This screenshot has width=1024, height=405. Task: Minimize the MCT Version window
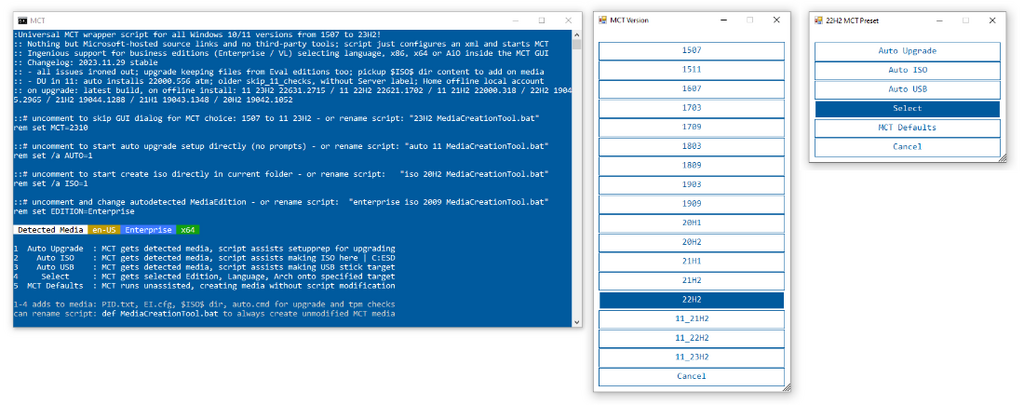pyautogui.click(x=725, y=20)
